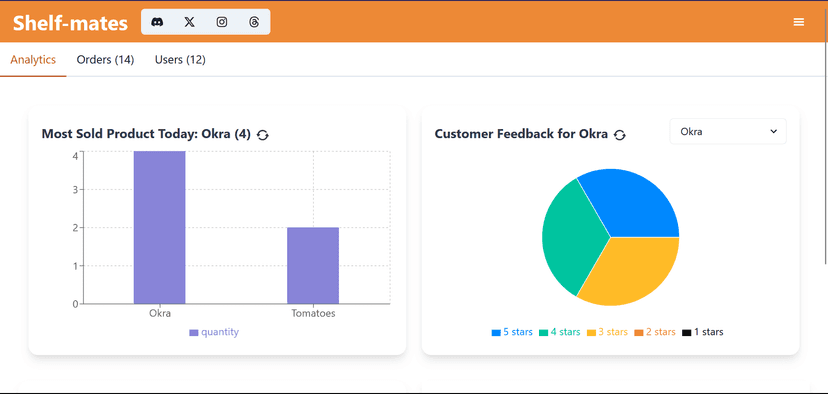Select the Analytics tab
The image size is (828, 394).
[x=33, y=60]
